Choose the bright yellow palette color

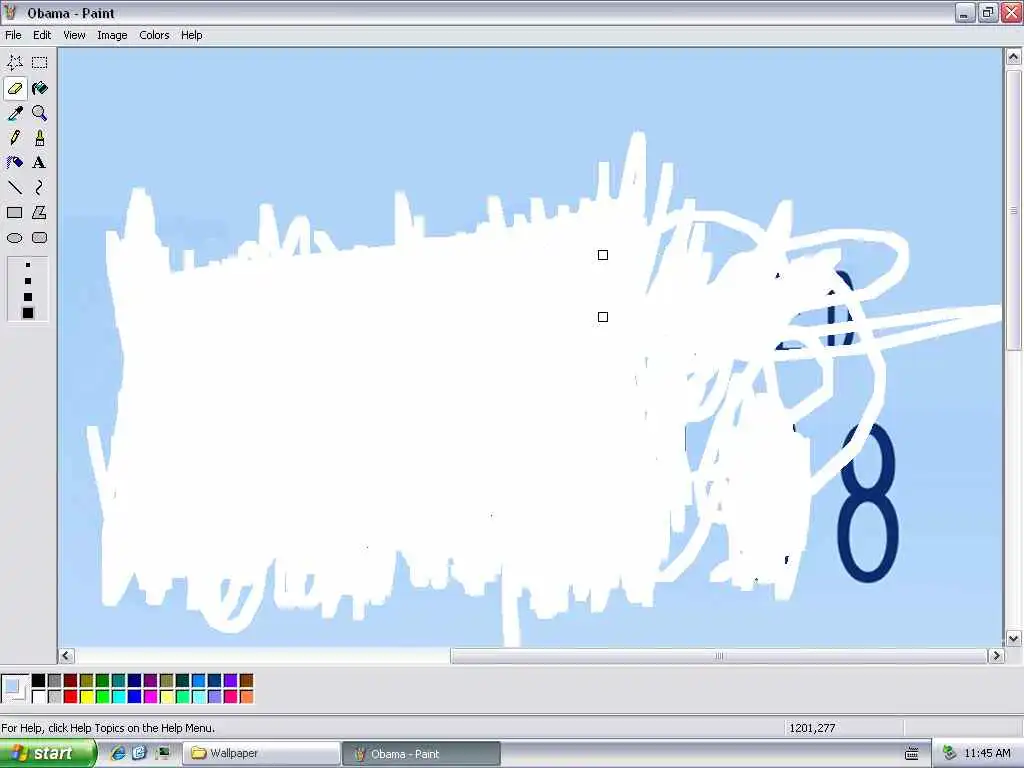pyautogui.click(x=86, y=697)
